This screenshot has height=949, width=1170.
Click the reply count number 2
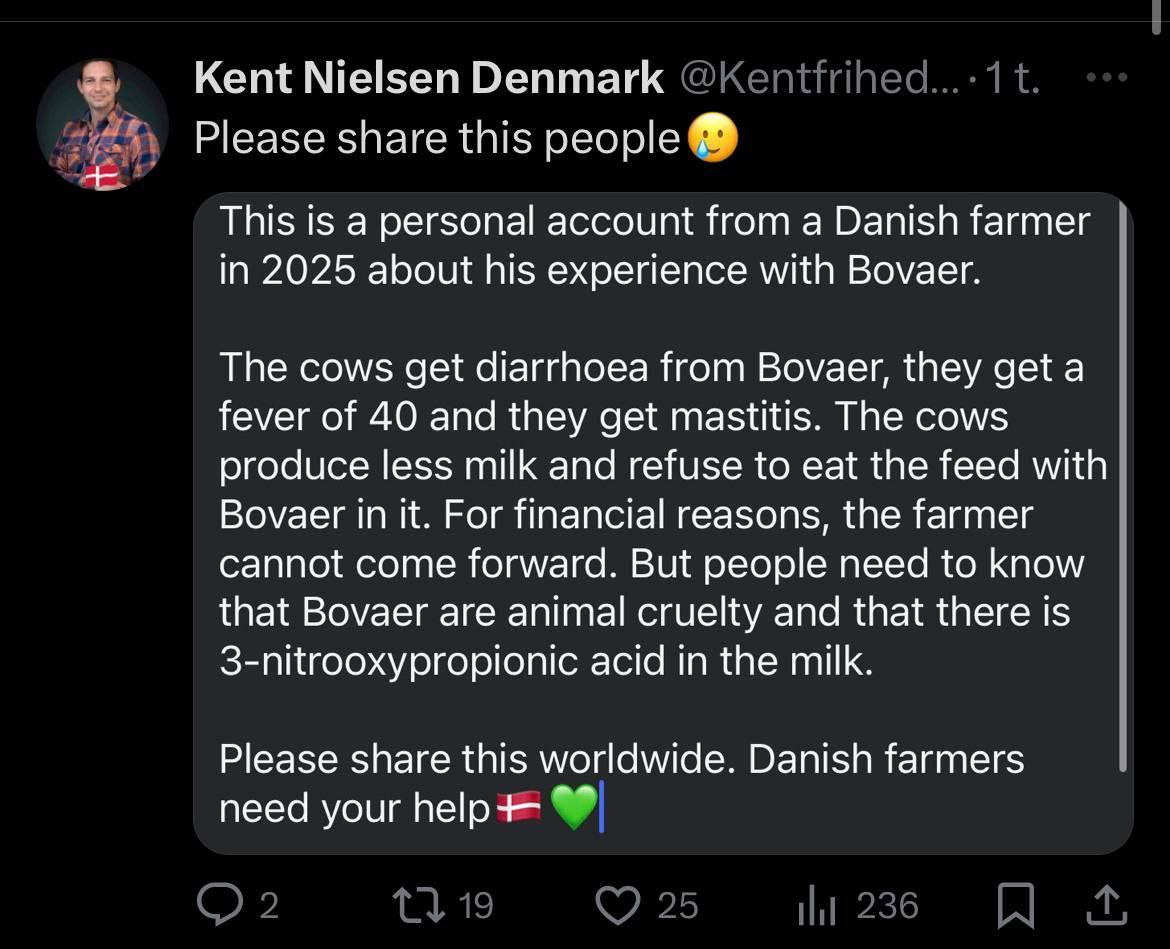(x=268, y=906)
